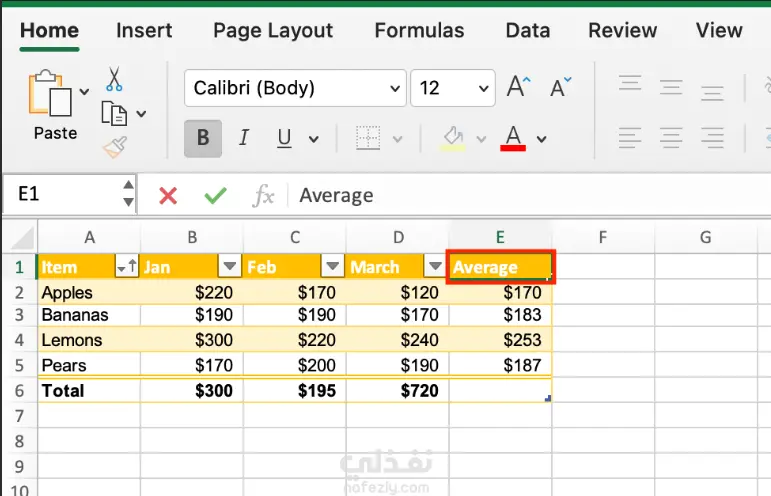Confirm entry with the green checkmark
The height and width of the screenshot is (496, 771).
pos(214,195)
